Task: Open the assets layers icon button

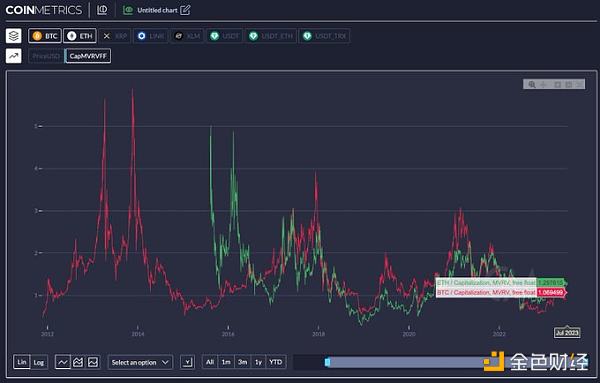Action: coord(14,36)
